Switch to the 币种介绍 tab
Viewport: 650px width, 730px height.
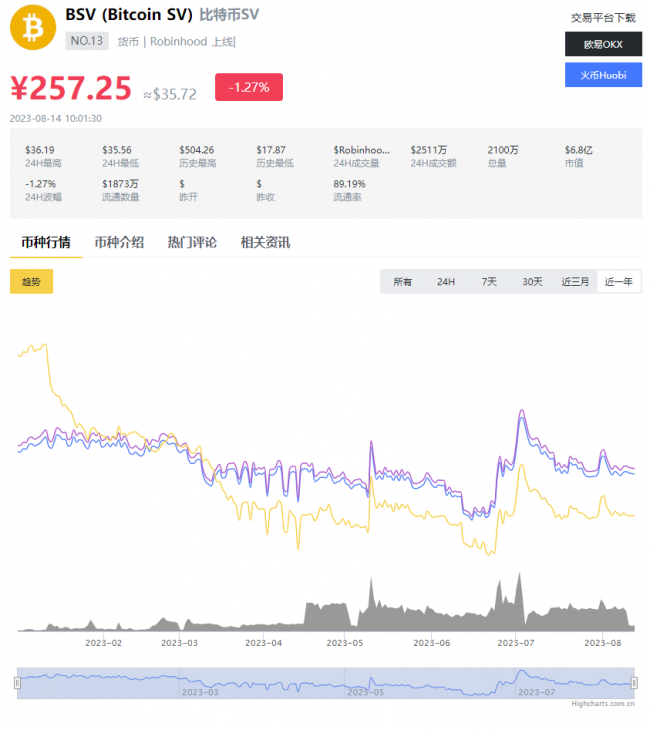click(x=119, y=242)
